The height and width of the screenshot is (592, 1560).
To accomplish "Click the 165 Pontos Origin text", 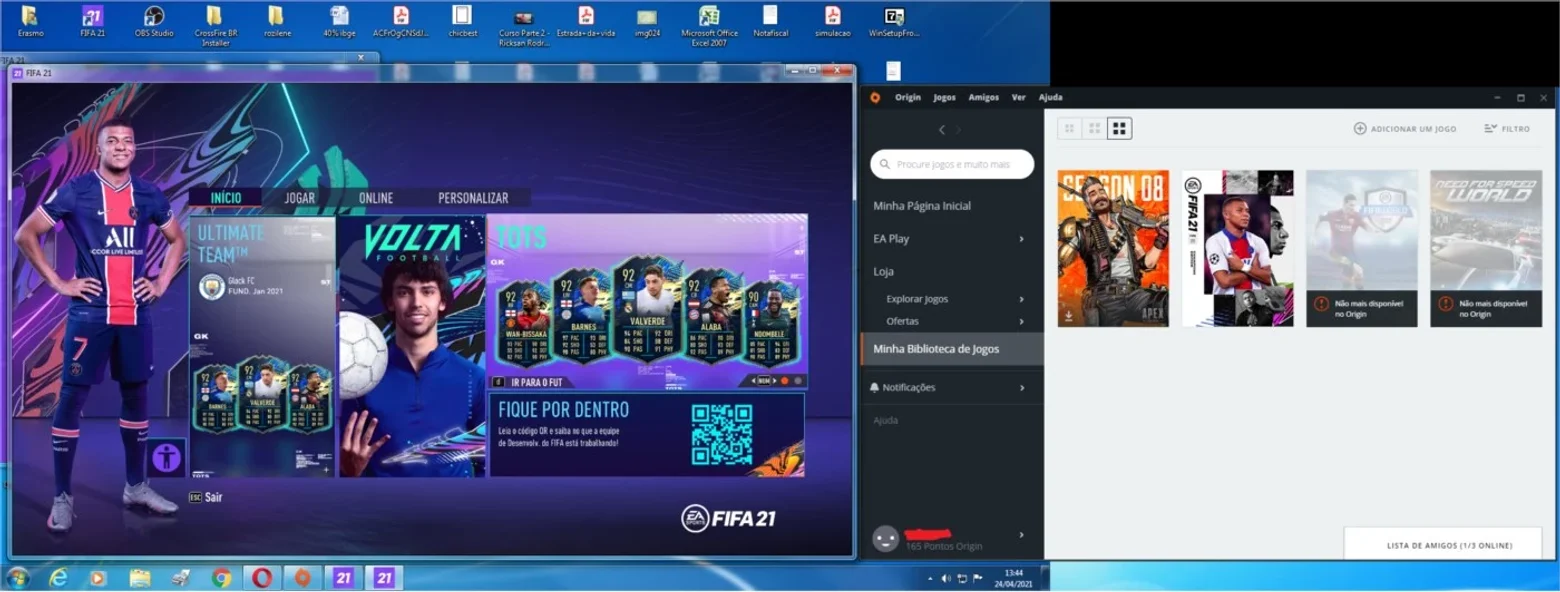I will [943, 546].
